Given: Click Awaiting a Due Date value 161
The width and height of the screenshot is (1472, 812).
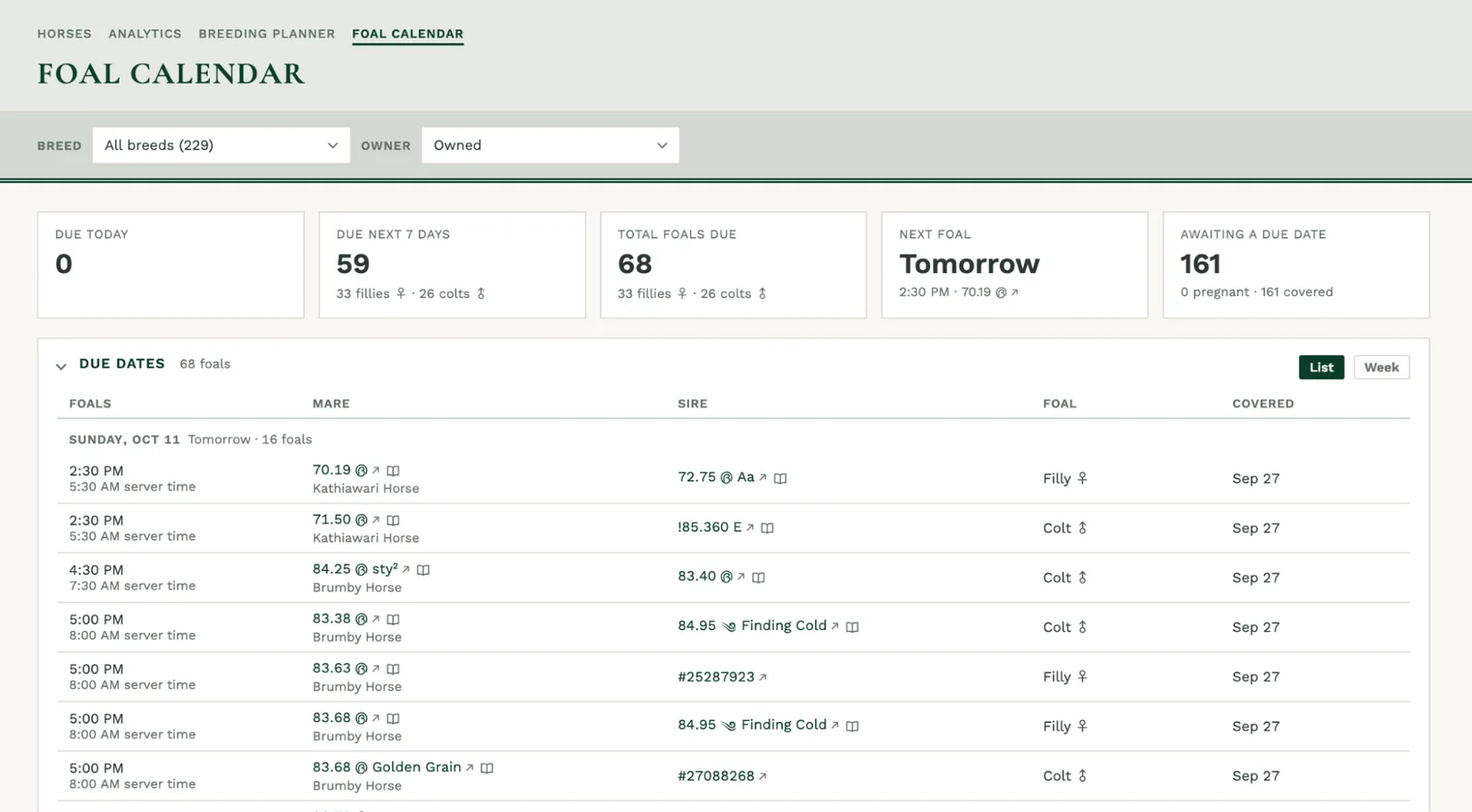Looking at the screenshot, I should click(x=1201, y=264).
